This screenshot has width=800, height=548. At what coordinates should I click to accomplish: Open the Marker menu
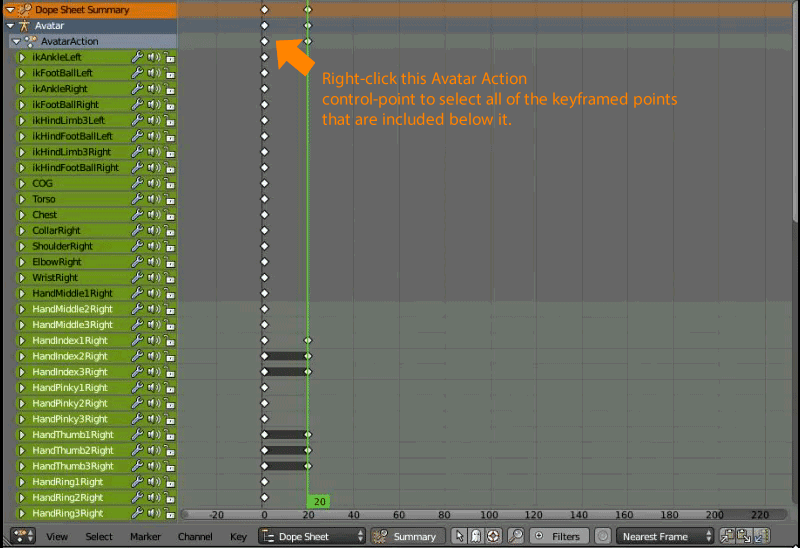pos(145,536)
